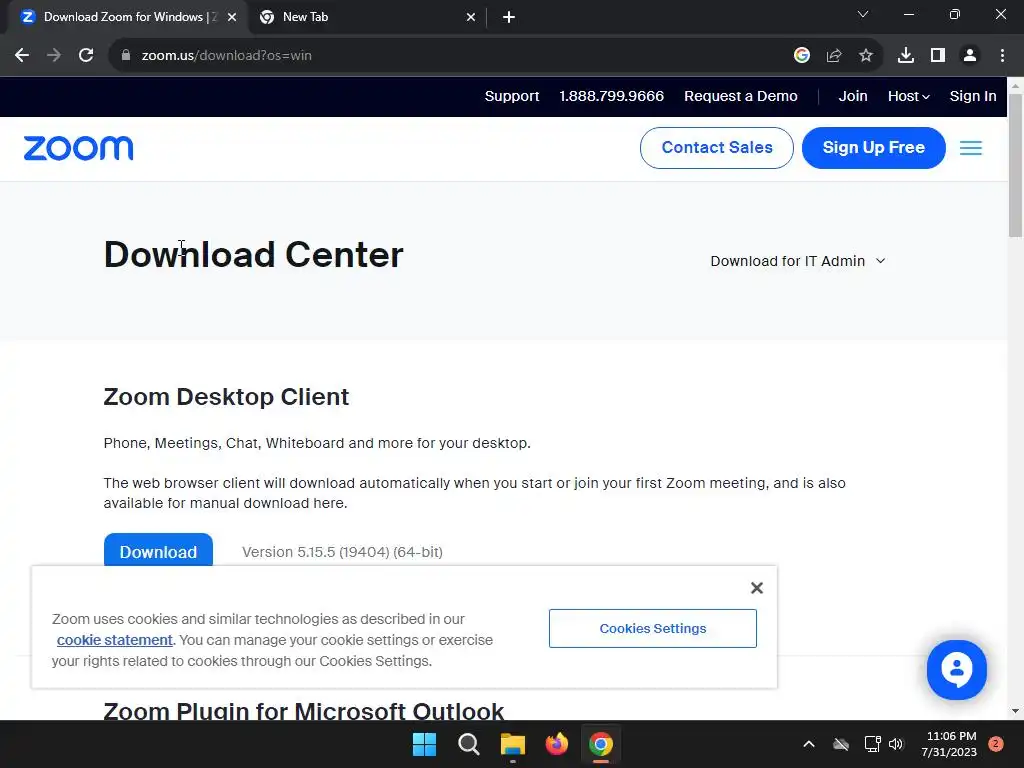Bookmark this page with the star icon
1024x768 pixels.
866,56
